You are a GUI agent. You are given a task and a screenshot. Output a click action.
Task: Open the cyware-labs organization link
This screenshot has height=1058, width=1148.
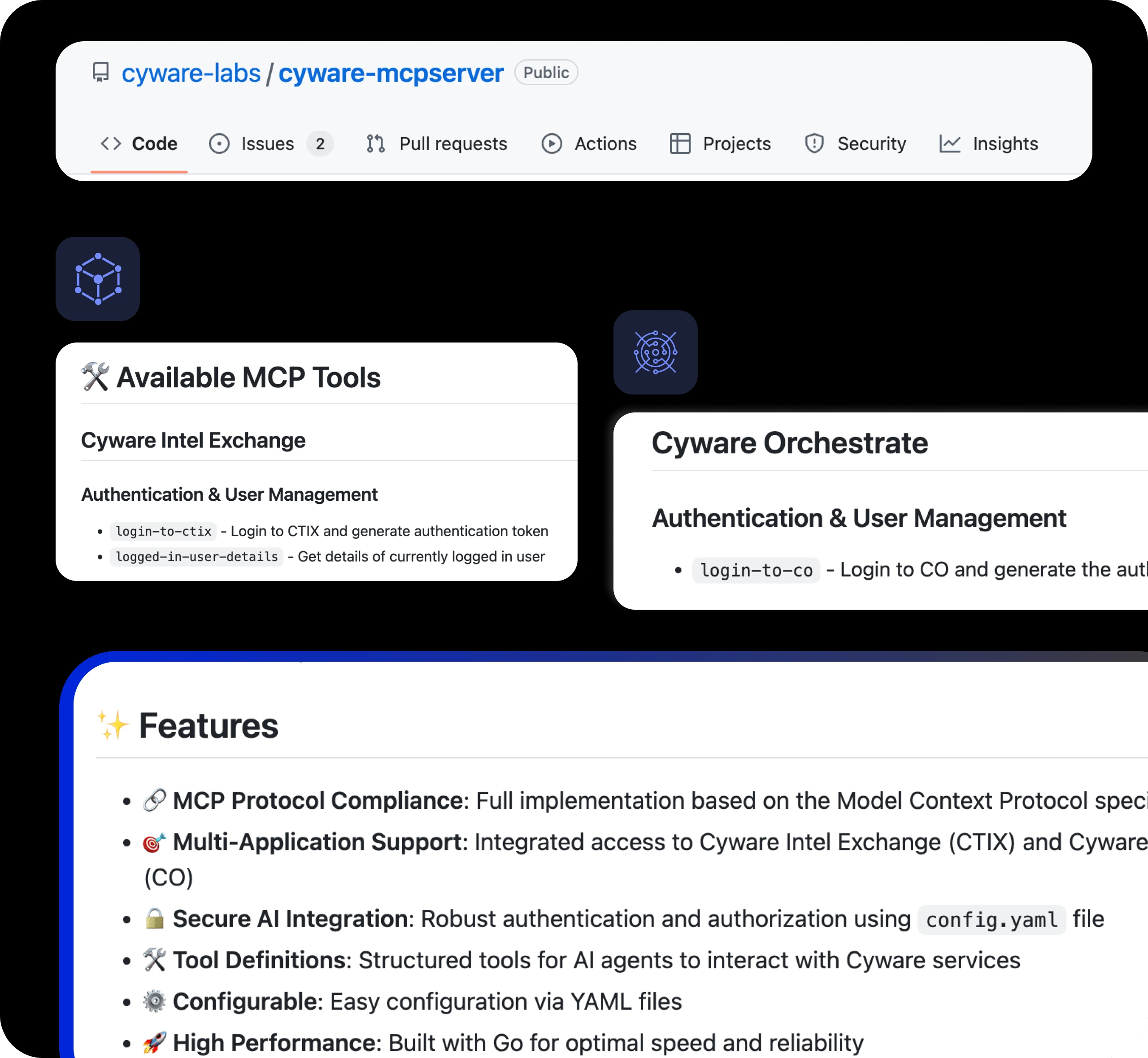coord(191,72)
